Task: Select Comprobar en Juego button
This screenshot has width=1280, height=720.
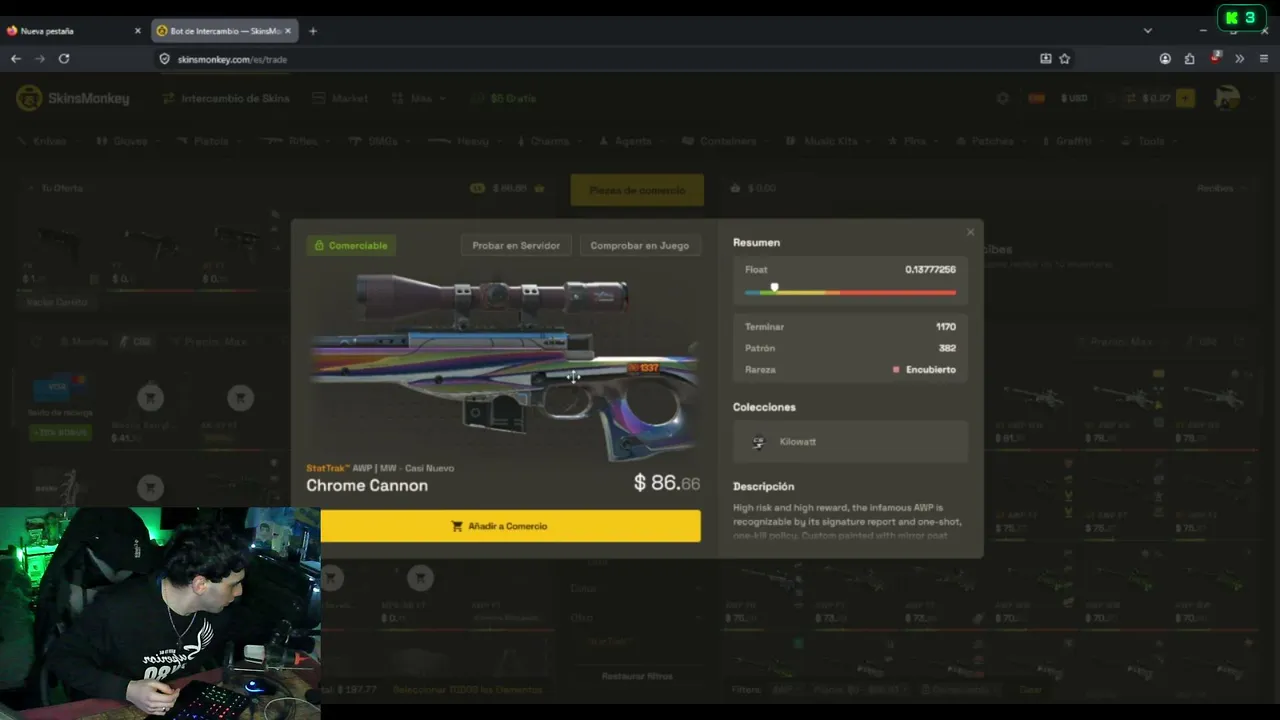Action: click(640, 245)
